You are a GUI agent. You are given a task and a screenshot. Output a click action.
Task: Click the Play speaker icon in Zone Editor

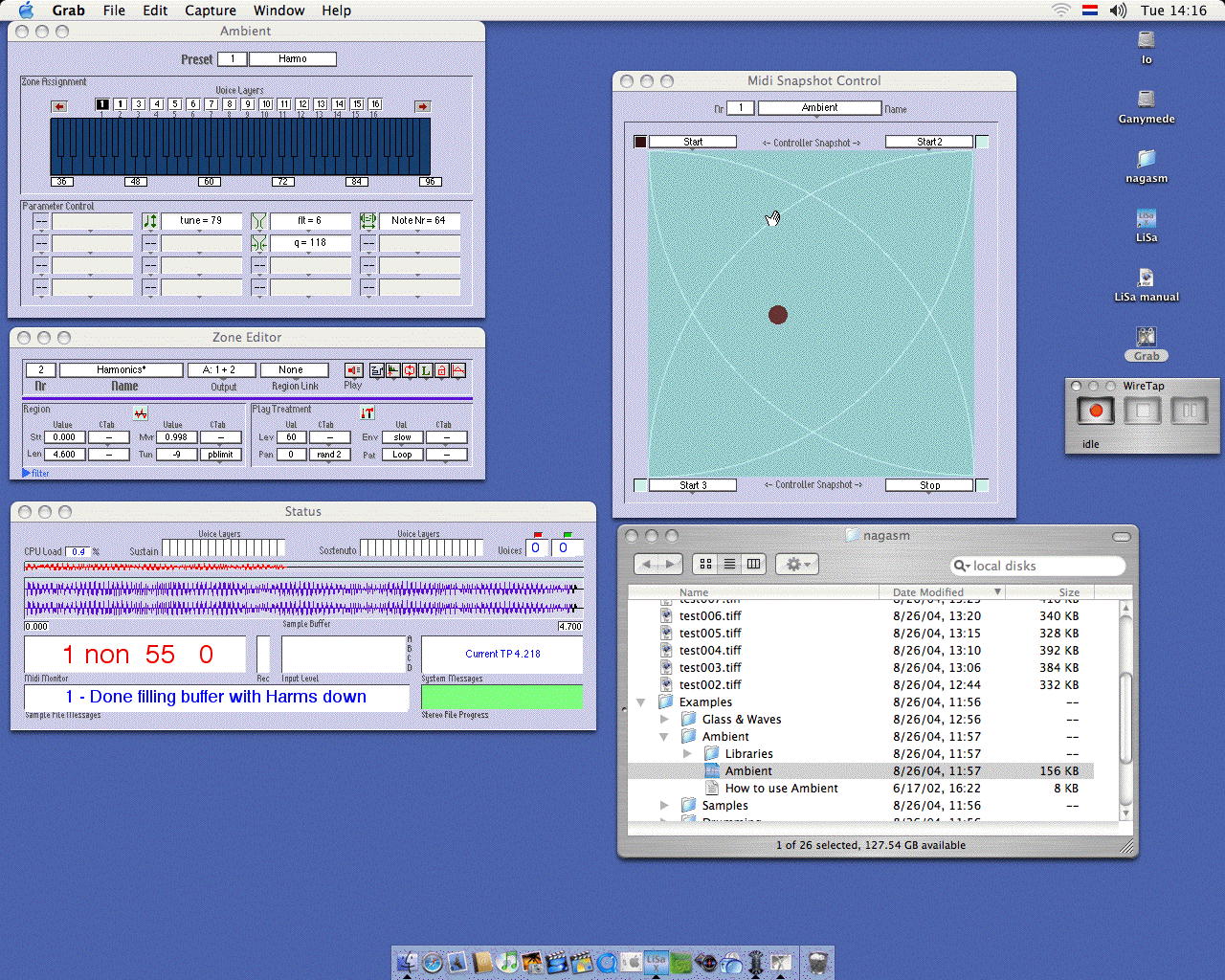353,370
